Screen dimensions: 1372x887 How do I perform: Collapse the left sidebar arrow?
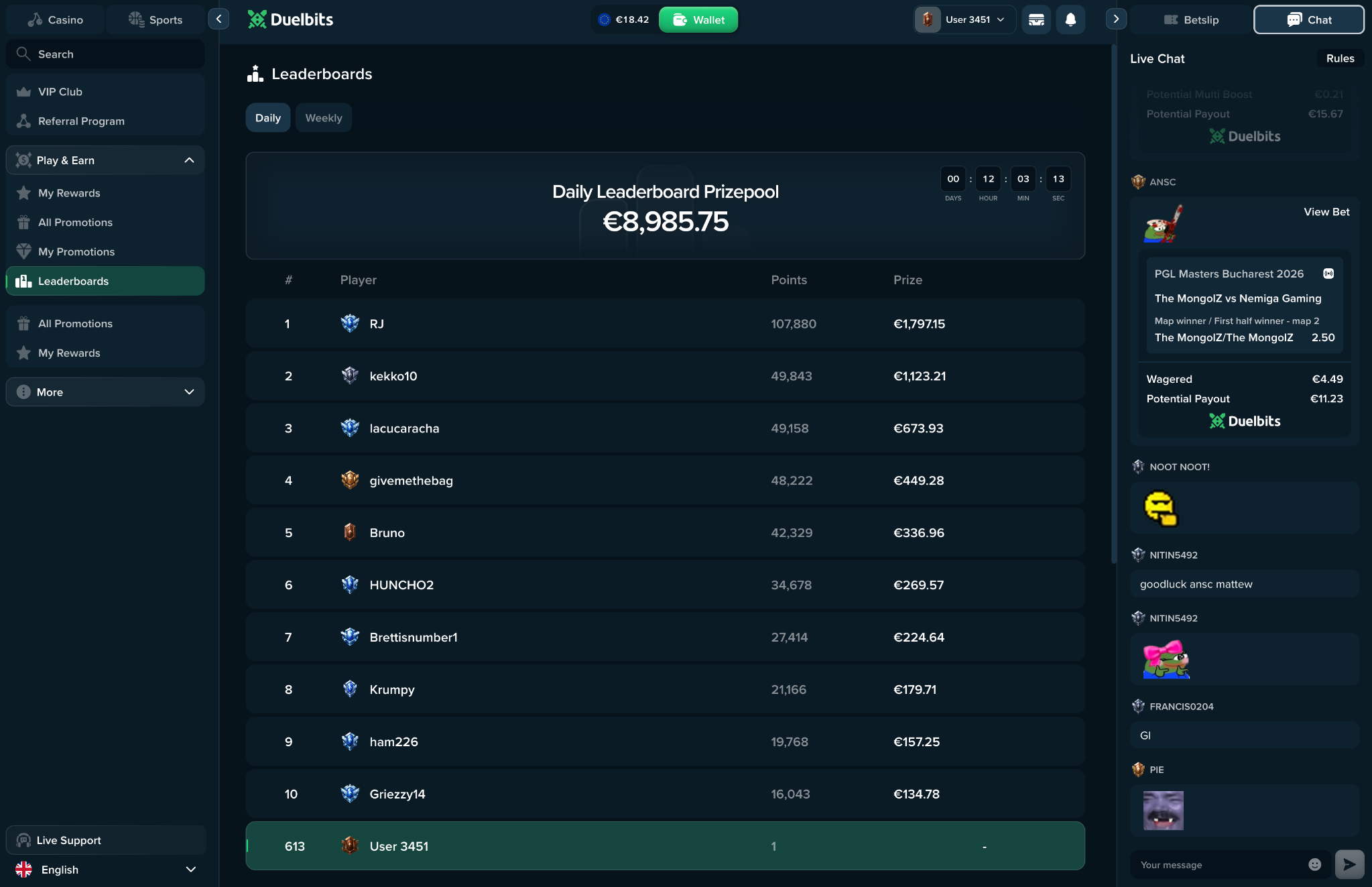point(219,19)
